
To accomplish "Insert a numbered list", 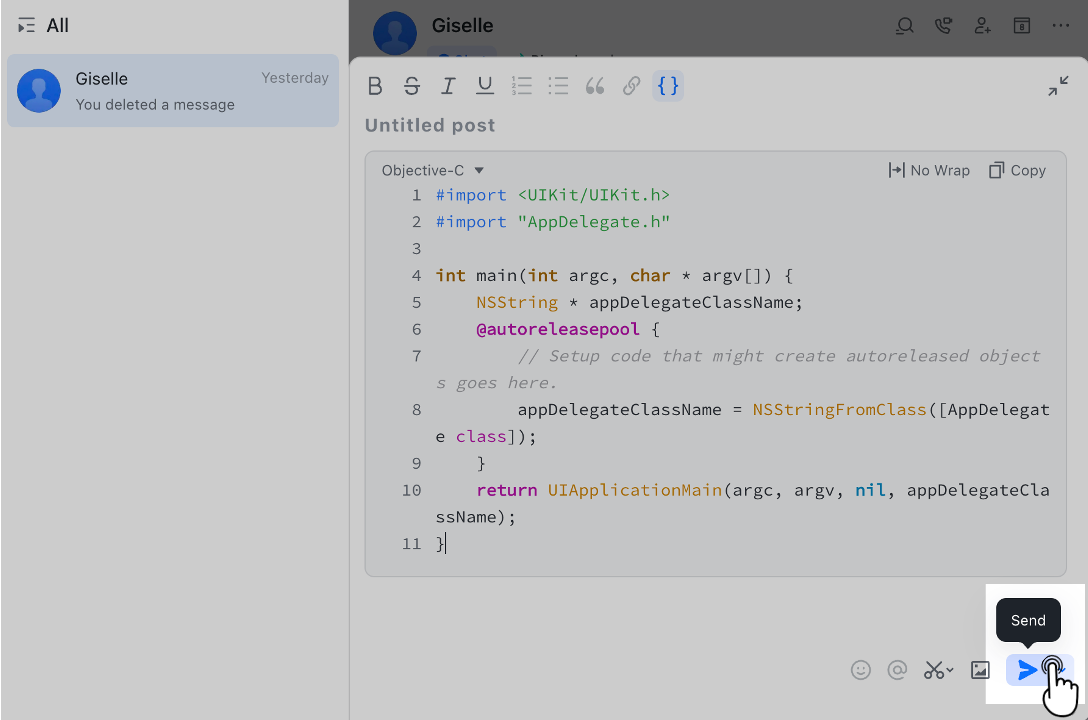I will coord(521,86).
